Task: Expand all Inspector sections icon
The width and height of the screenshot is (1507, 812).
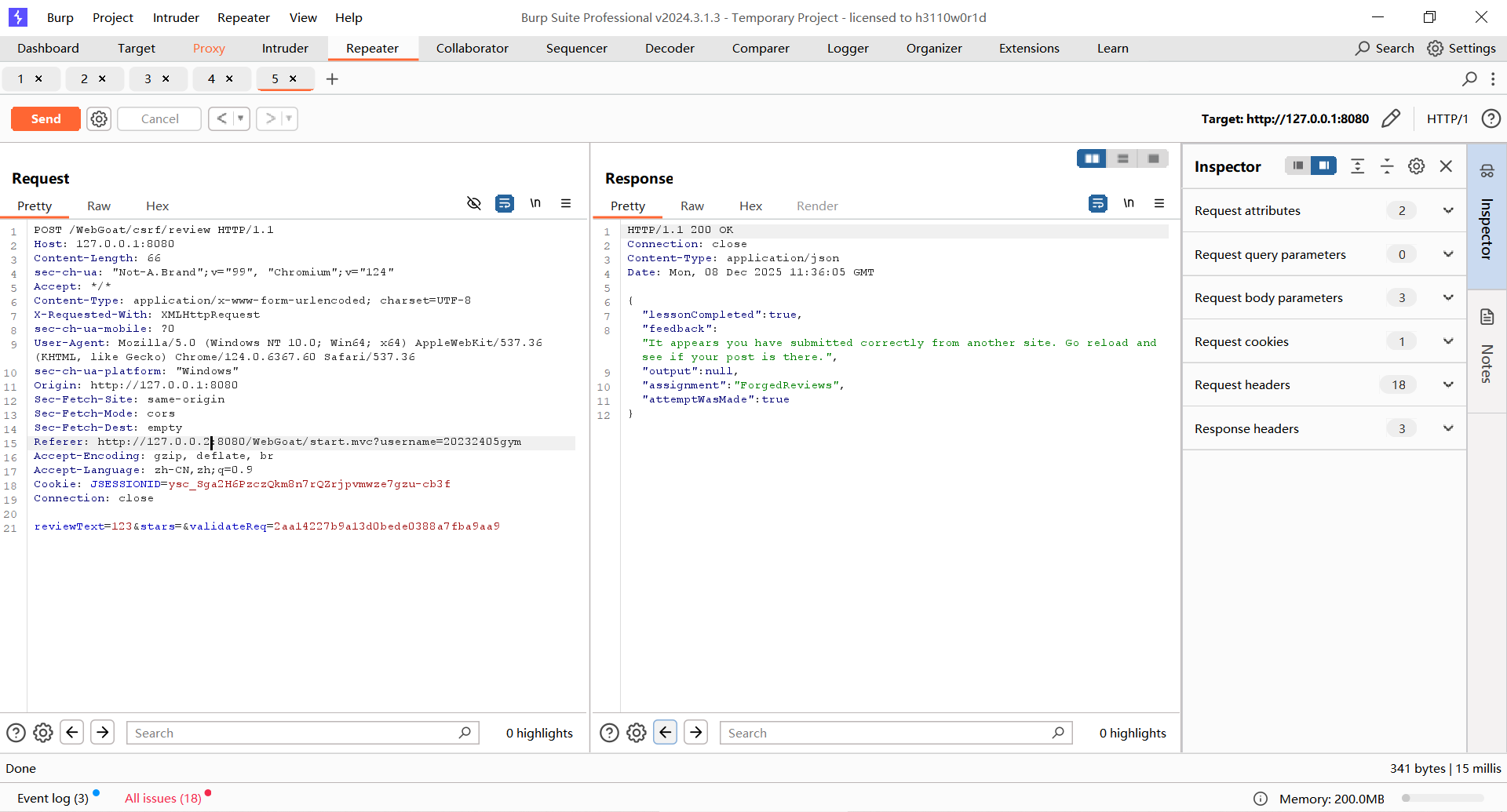Action: 1358,166
